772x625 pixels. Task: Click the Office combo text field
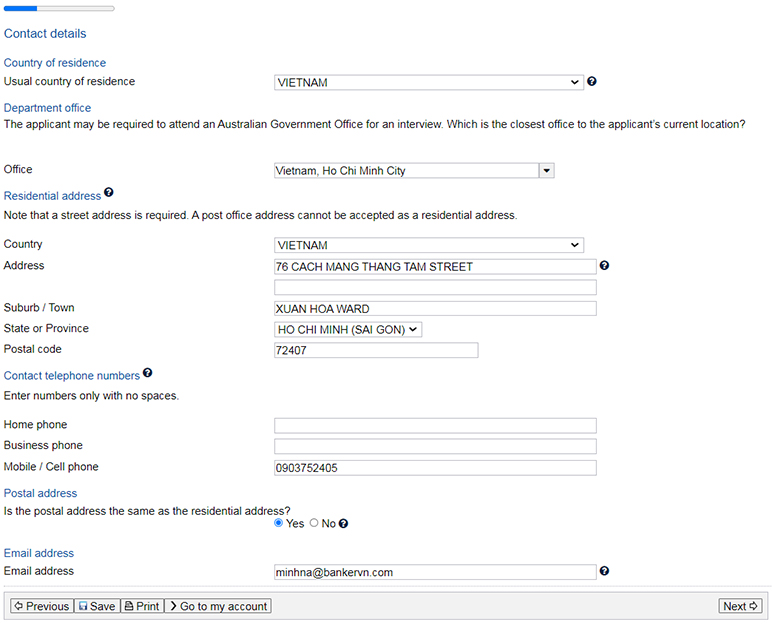tap(407, 170)
